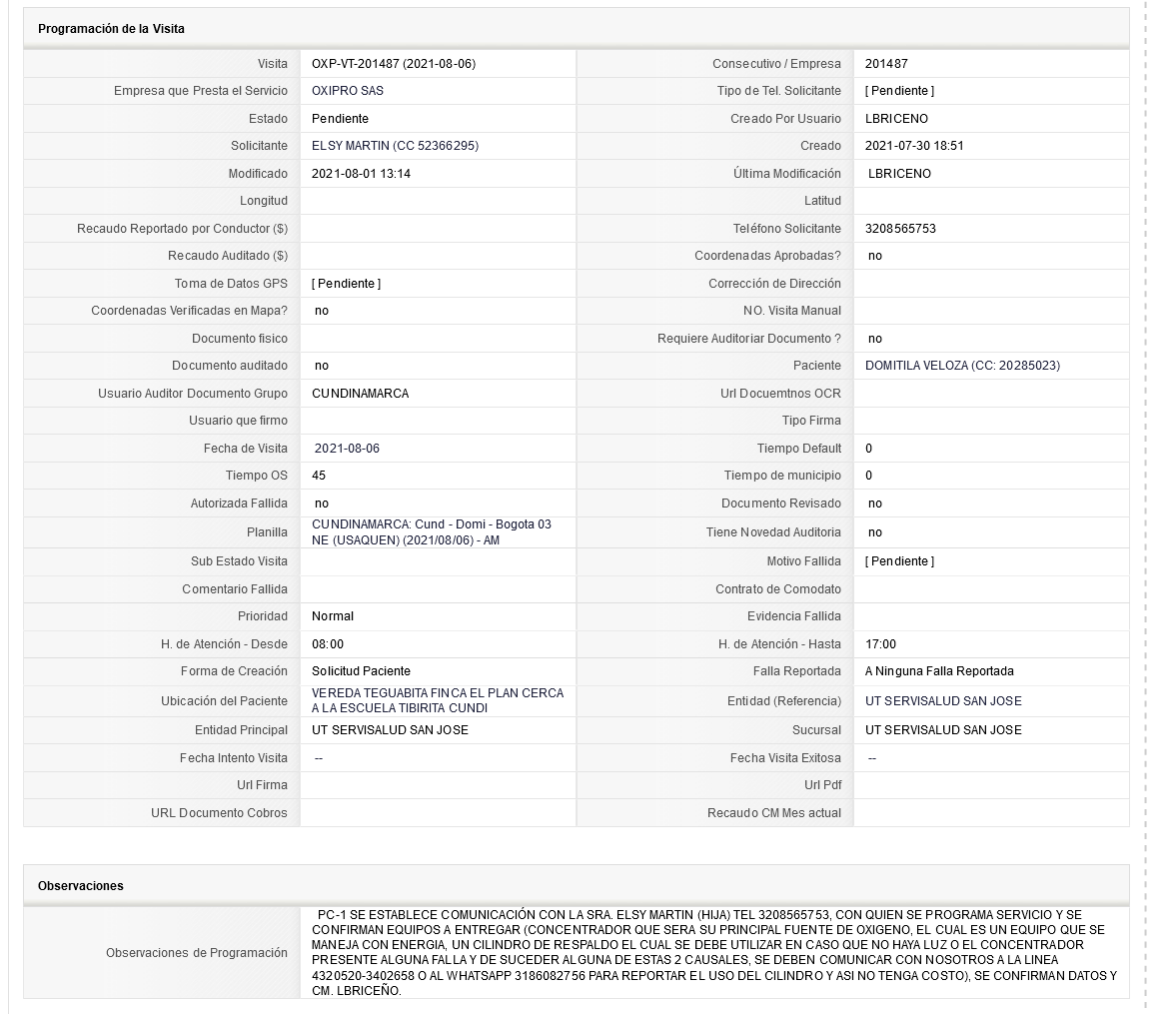Click the Observaciones section header
Image resolution: width=1176 pixels, height=1014 pixels.
coord(81,886)
